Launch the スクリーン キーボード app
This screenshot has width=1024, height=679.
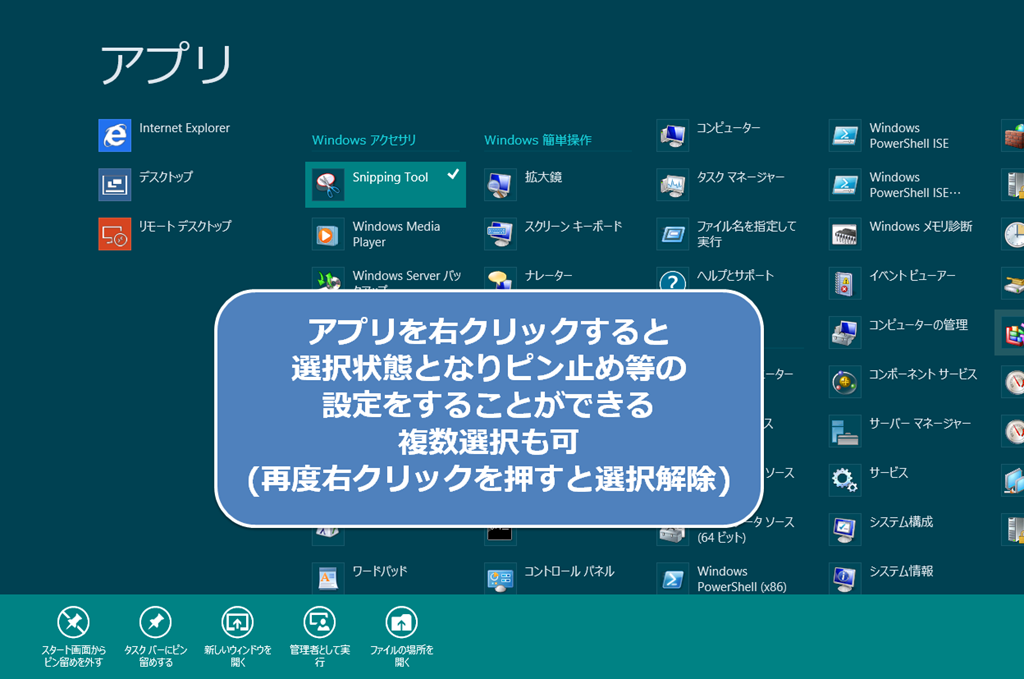click(x=554, y=234)
